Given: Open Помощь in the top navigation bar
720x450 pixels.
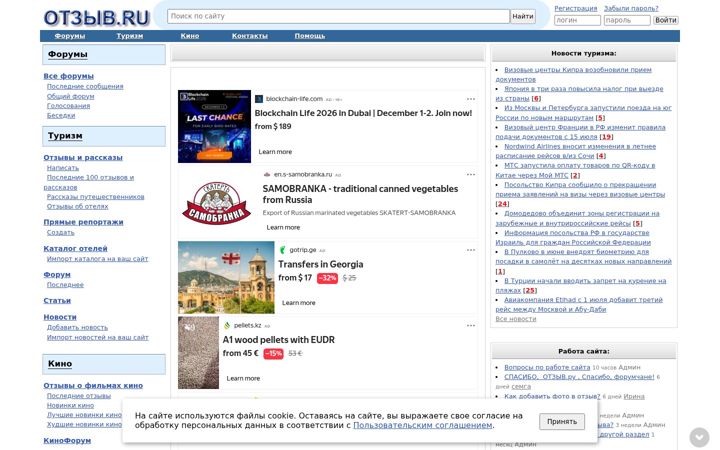Looking at the screenshot, I should click(310, 36).
